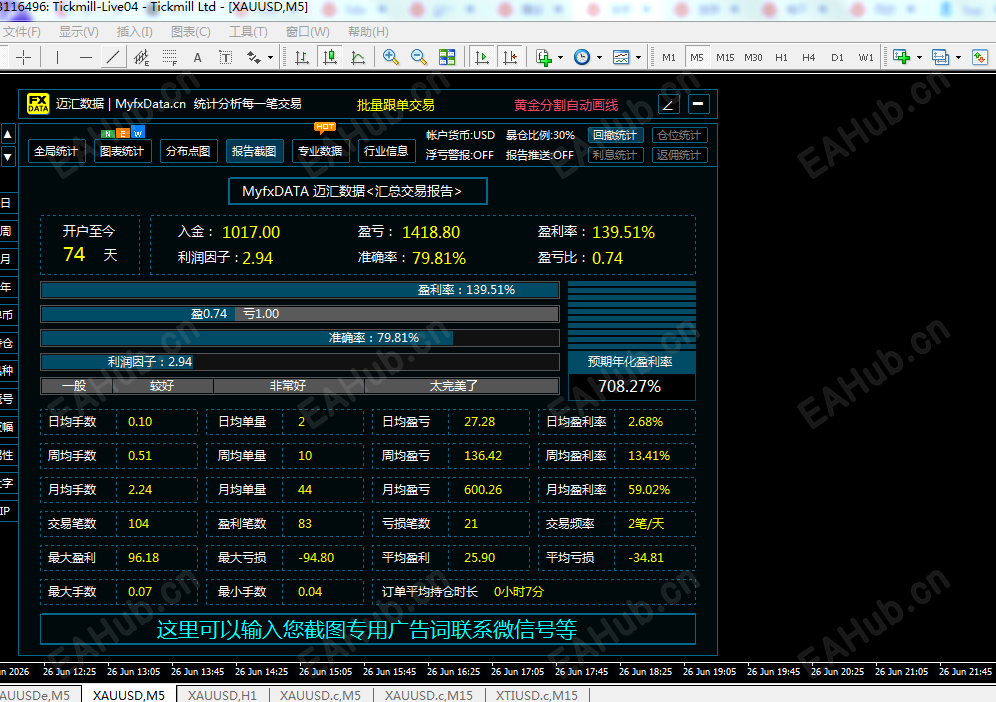Switch to XAUUSD.c,M5 chart tab

321,695
